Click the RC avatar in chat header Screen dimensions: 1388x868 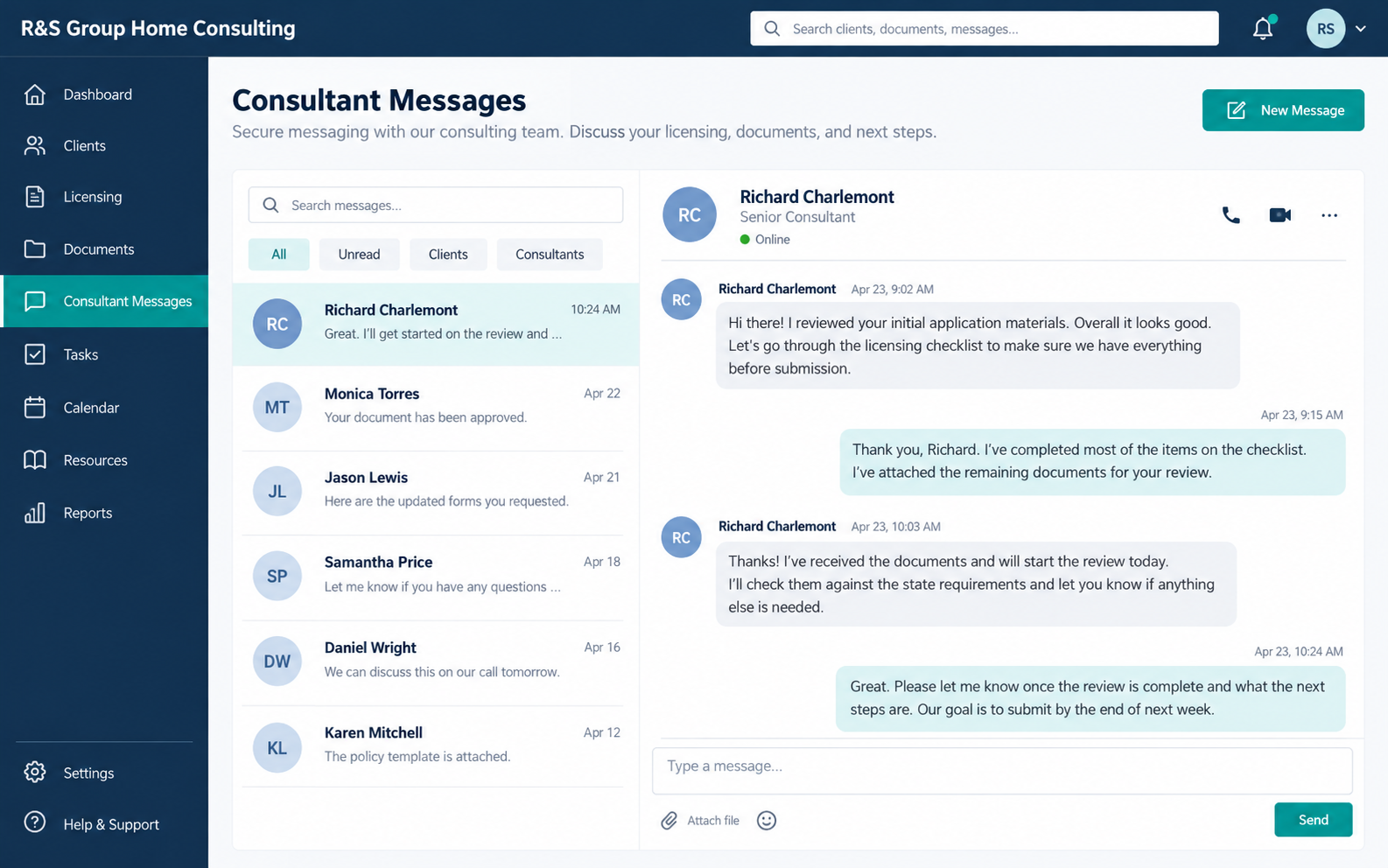click(x=690, y=215)
